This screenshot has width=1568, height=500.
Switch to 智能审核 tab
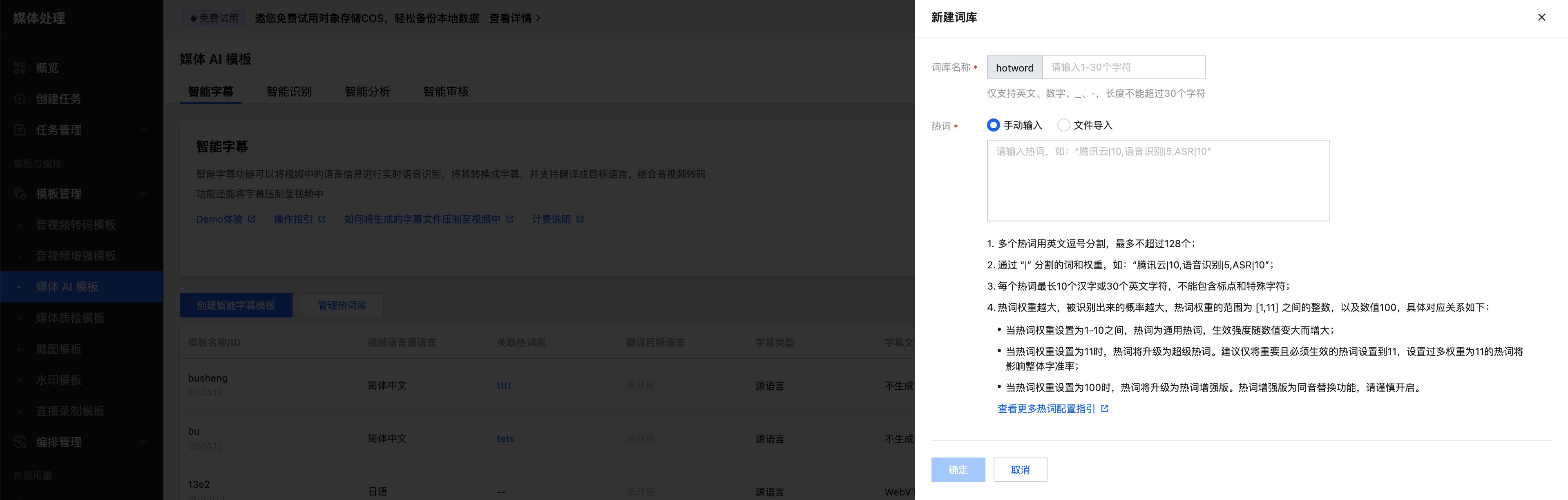446,91
